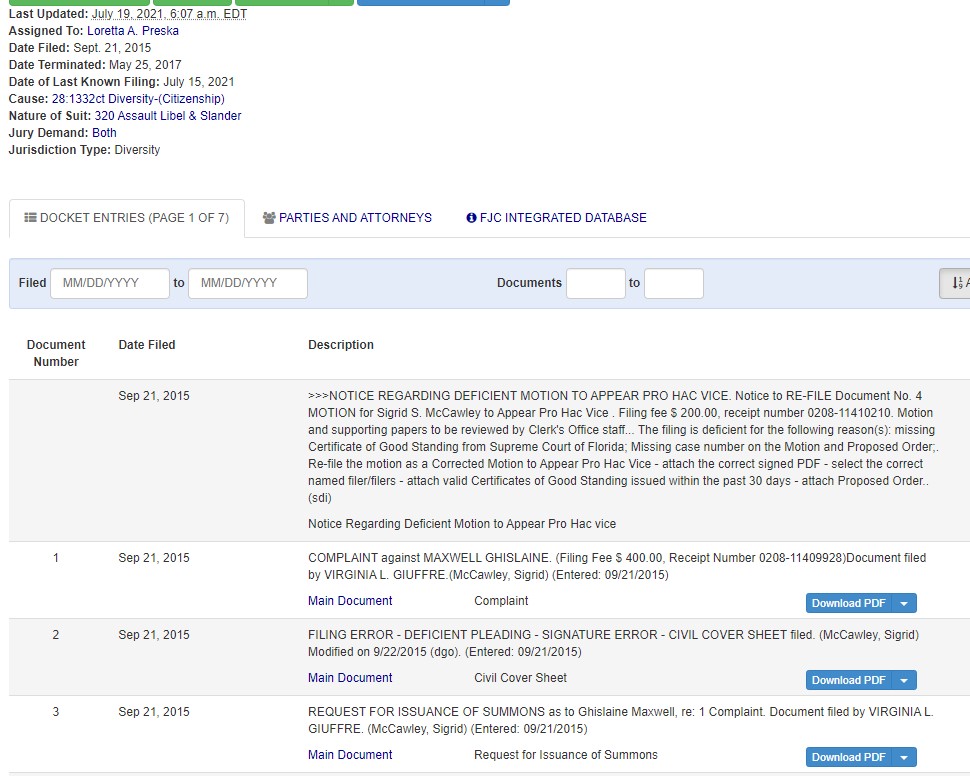Click Date of Last Known Filing July 15, 2021

pyautogui.click(x=199, y=82)
